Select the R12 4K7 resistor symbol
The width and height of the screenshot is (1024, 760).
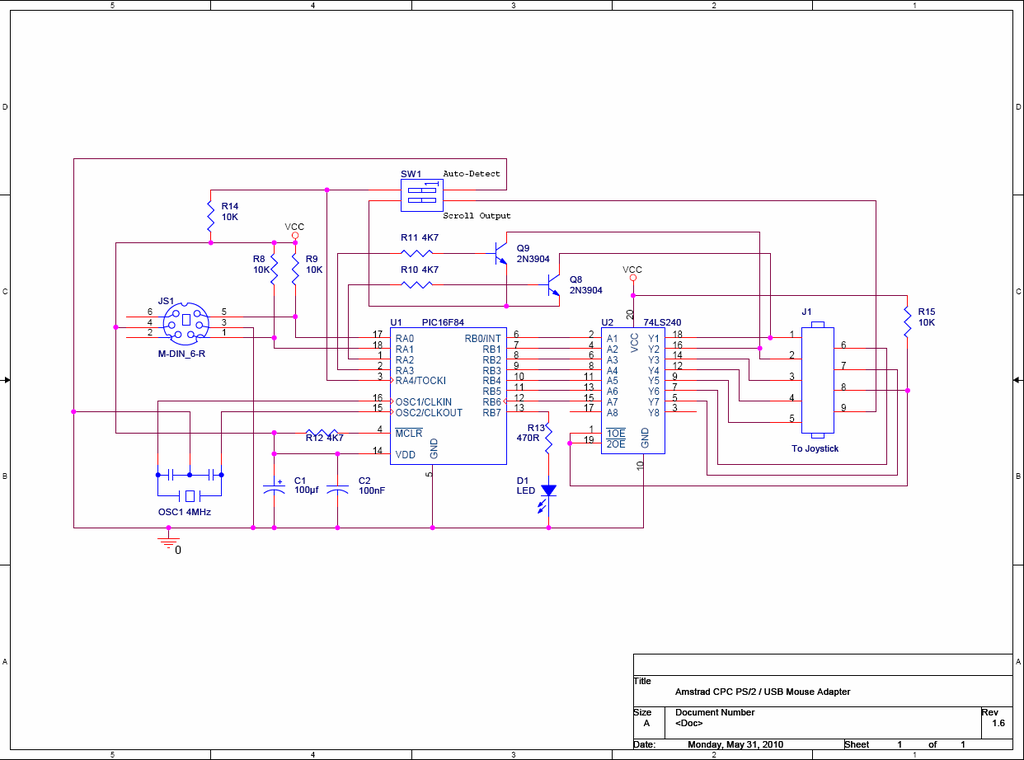pyautogui.click(x=321, y=432)
